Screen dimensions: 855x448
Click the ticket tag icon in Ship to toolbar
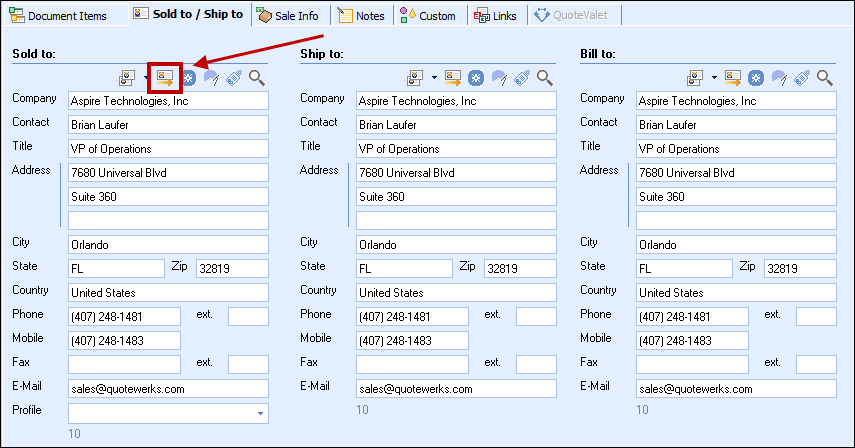pyautogui.click(x=522, y=77)
